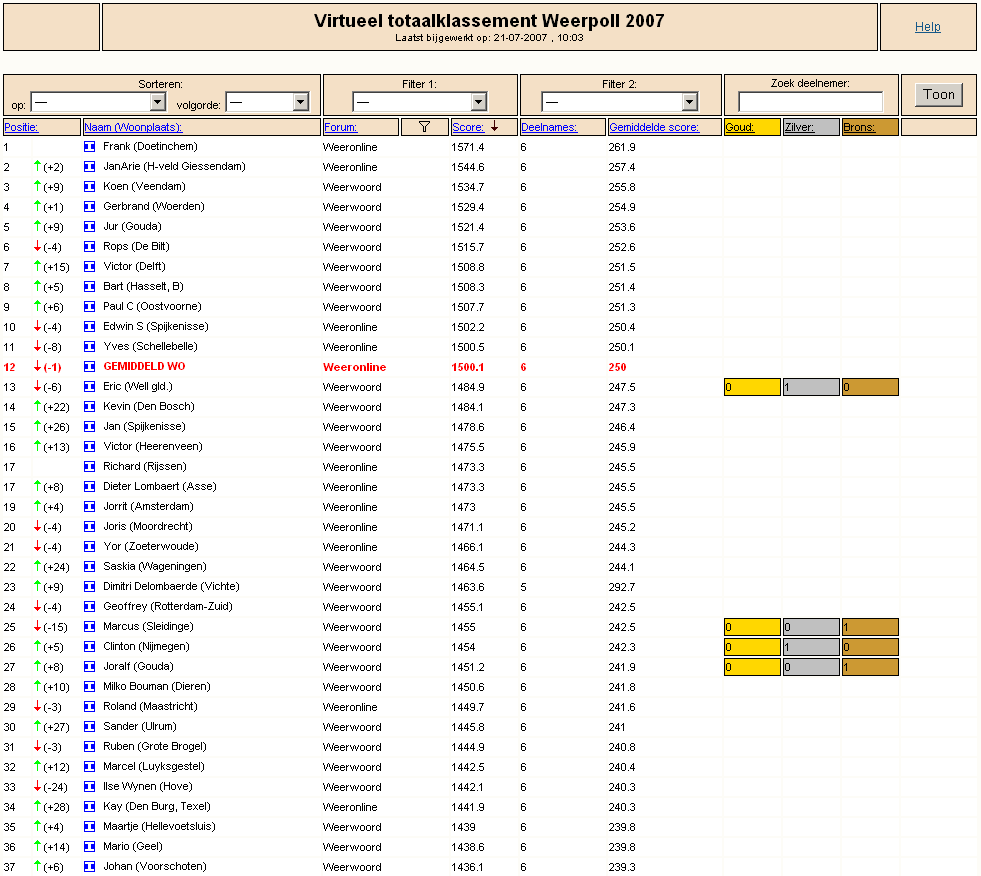981x876 pixels.
Task: Click the Deelnames column header
Action: (549, 127)
